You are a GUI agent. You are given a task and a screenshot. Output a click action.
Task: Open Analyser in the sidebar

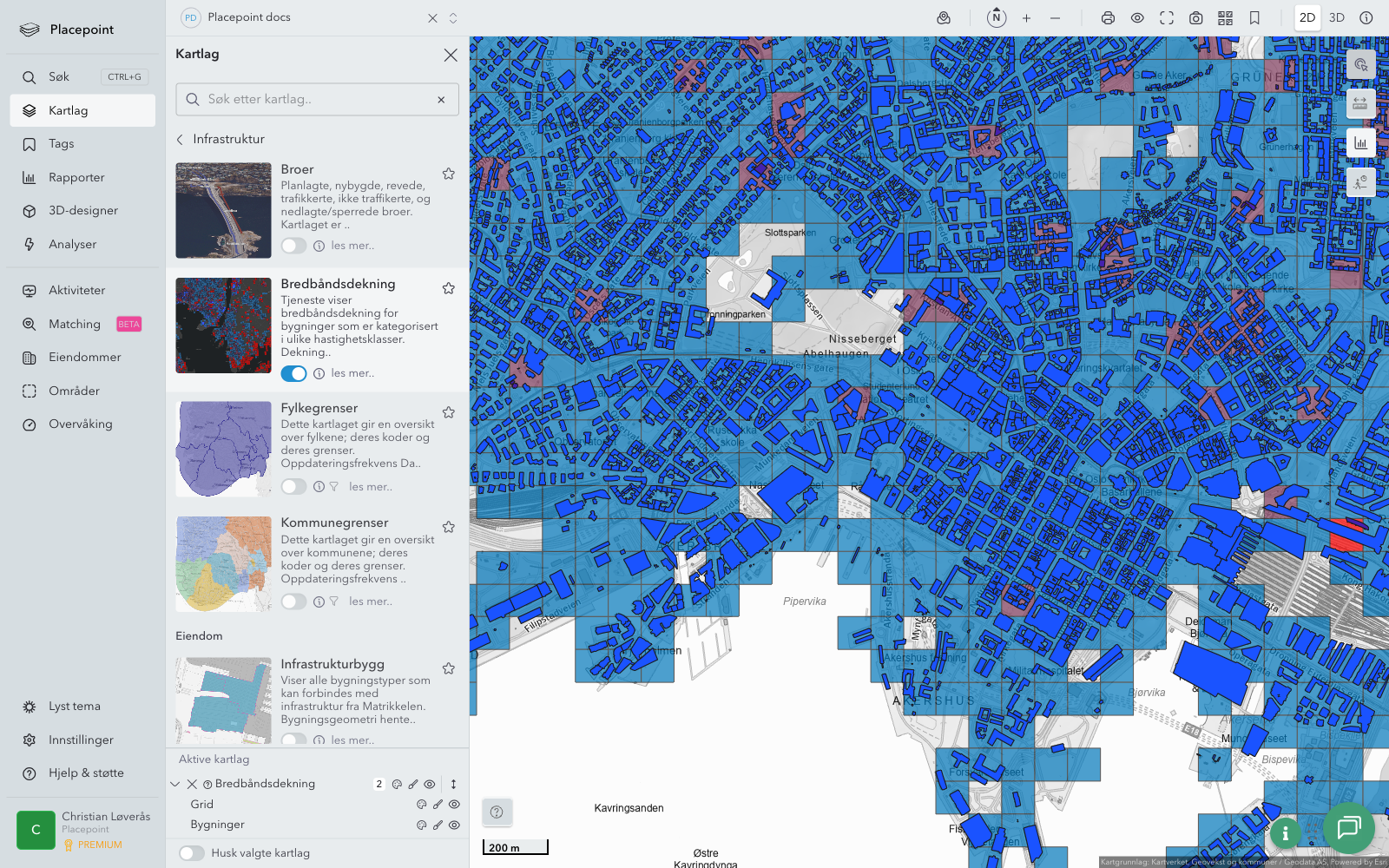tap(73, 245)
